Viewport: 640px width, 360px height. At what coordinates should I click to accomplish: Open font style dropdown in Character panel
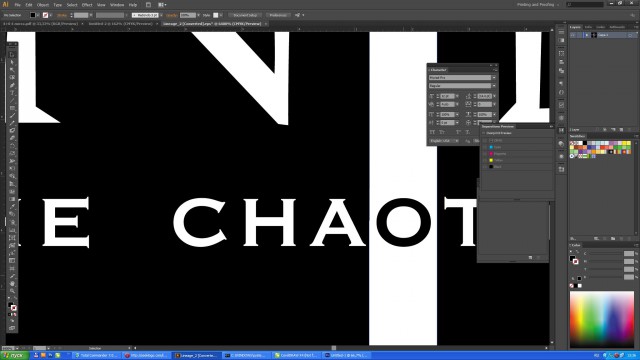point(494,86)
